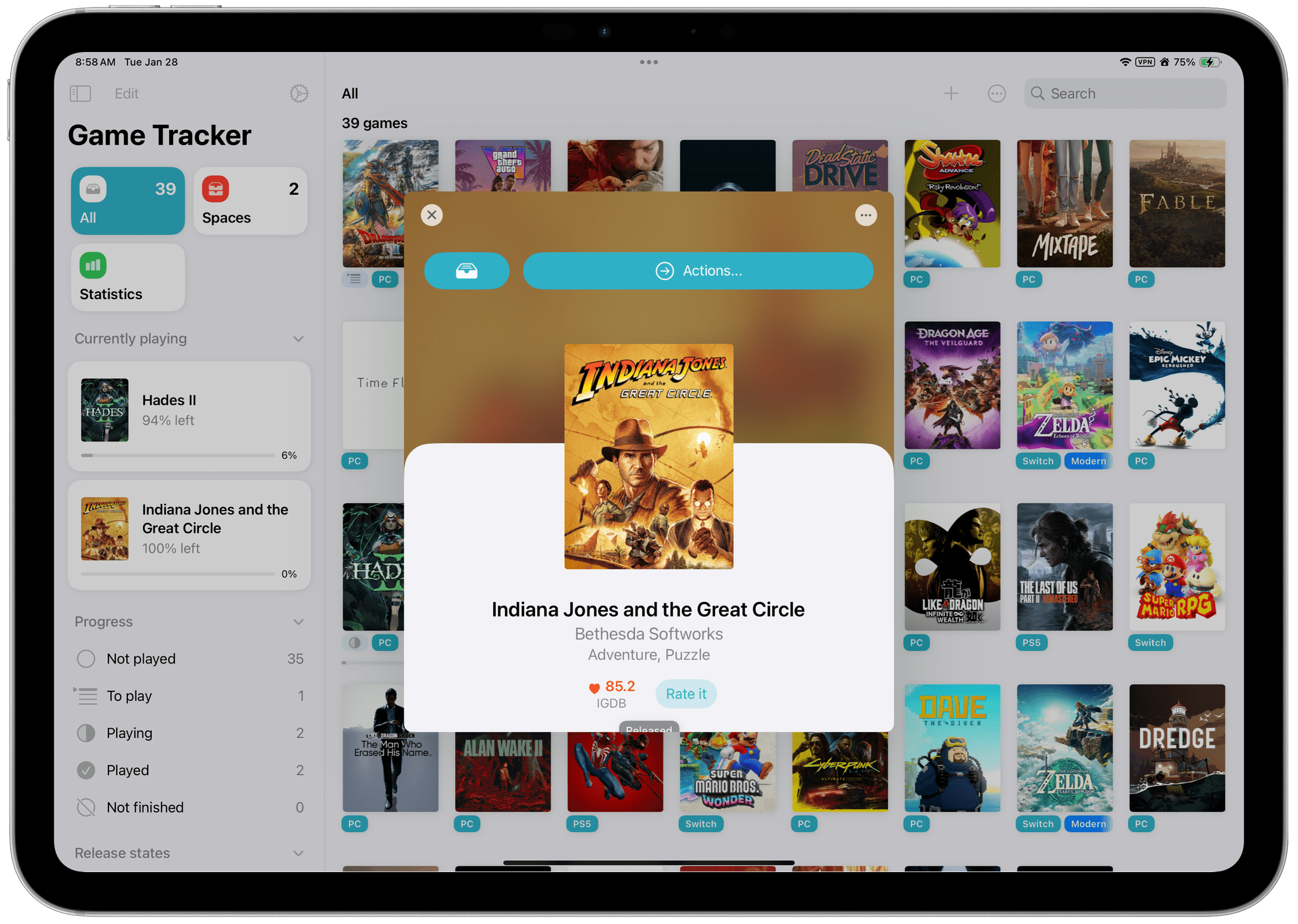This screenshot has width=1298, height=924.
Task: Open Zelda Tears of the Kingdom cover
Action: coord(1064,748)
